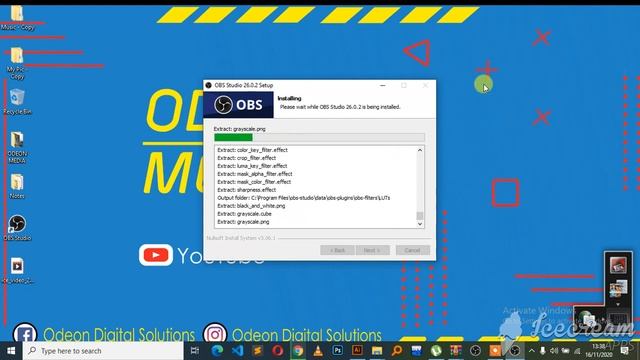The image size is (640, 360).
Task: Open VLC media player from taskbar
Action: (318, 351)
